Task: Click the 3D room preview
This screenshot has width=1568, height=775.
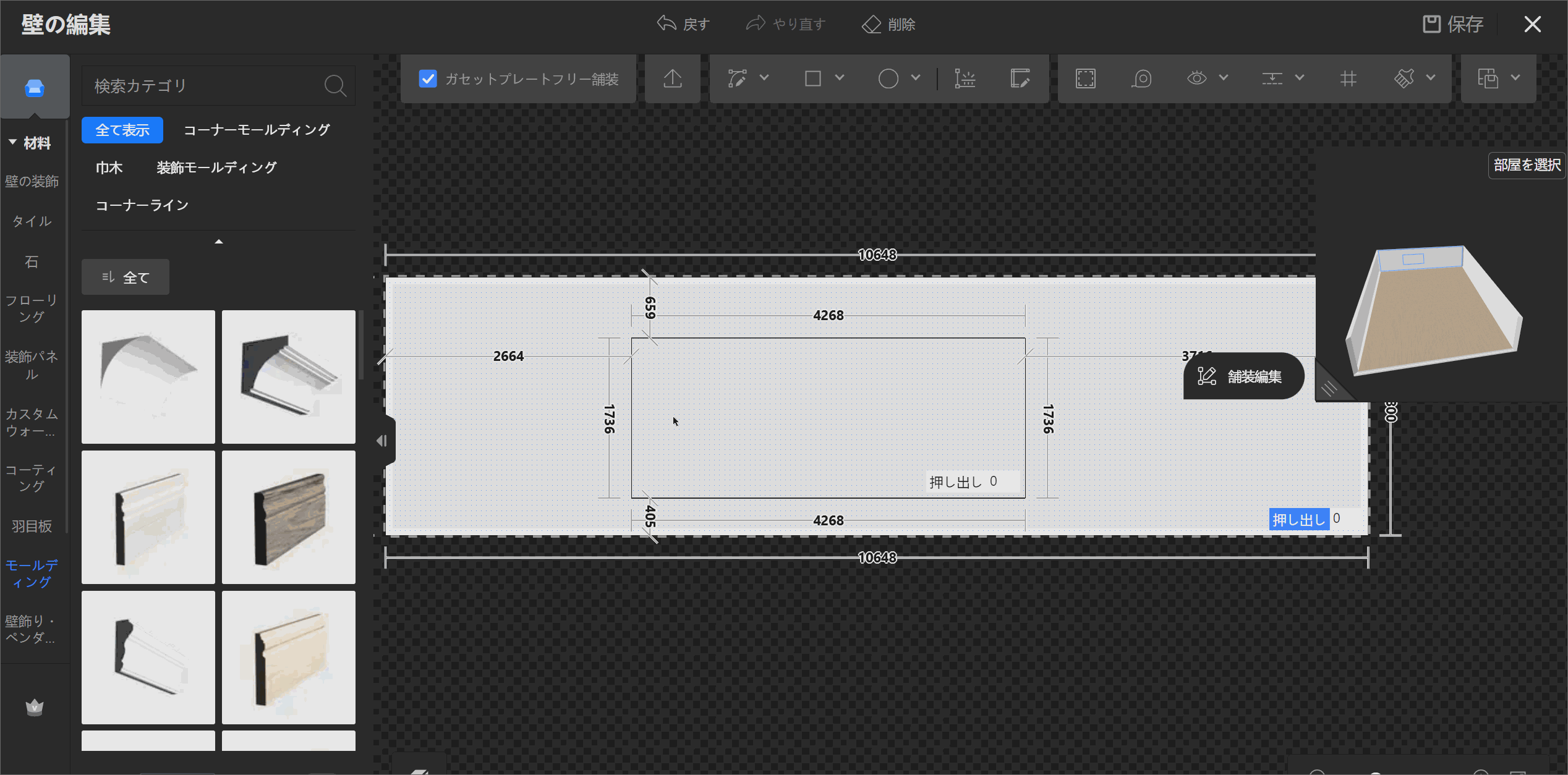Action: pyautogui.click(x=1434, y=310)
